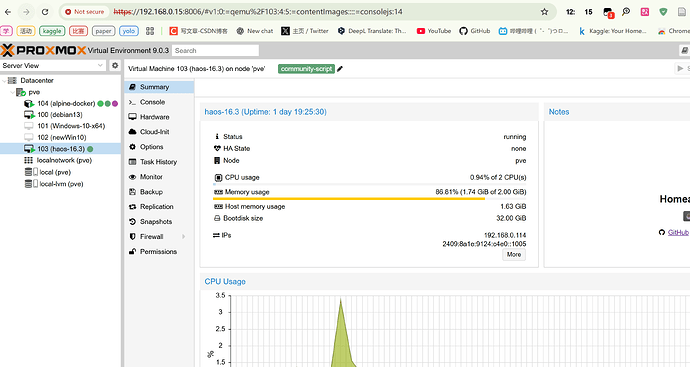Expand the Firewall submenu arrow
Screen dimensions: 690x367
coord(184,237)
